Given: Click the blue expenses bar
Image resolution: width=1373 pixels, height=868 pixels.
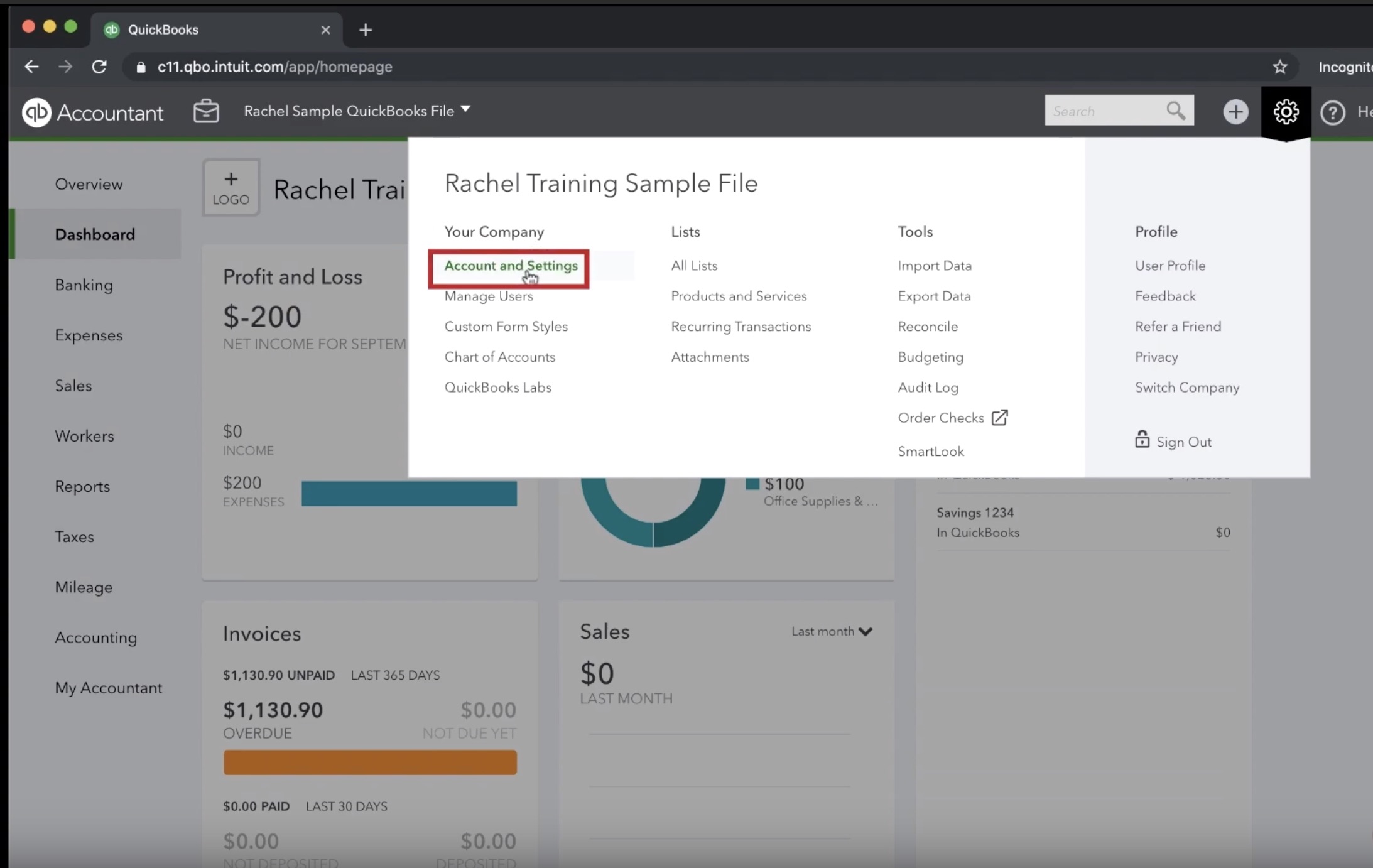Looking at the screenshot, I should pyautogui.click(x=409, y=494).
